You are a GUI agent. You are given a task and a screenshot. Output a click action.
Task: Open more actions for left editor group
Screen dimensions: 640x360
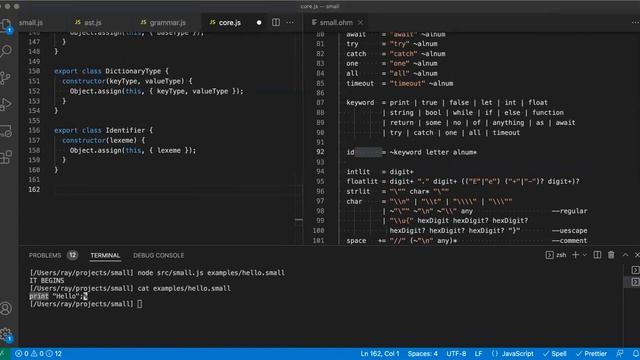[290, 22]
